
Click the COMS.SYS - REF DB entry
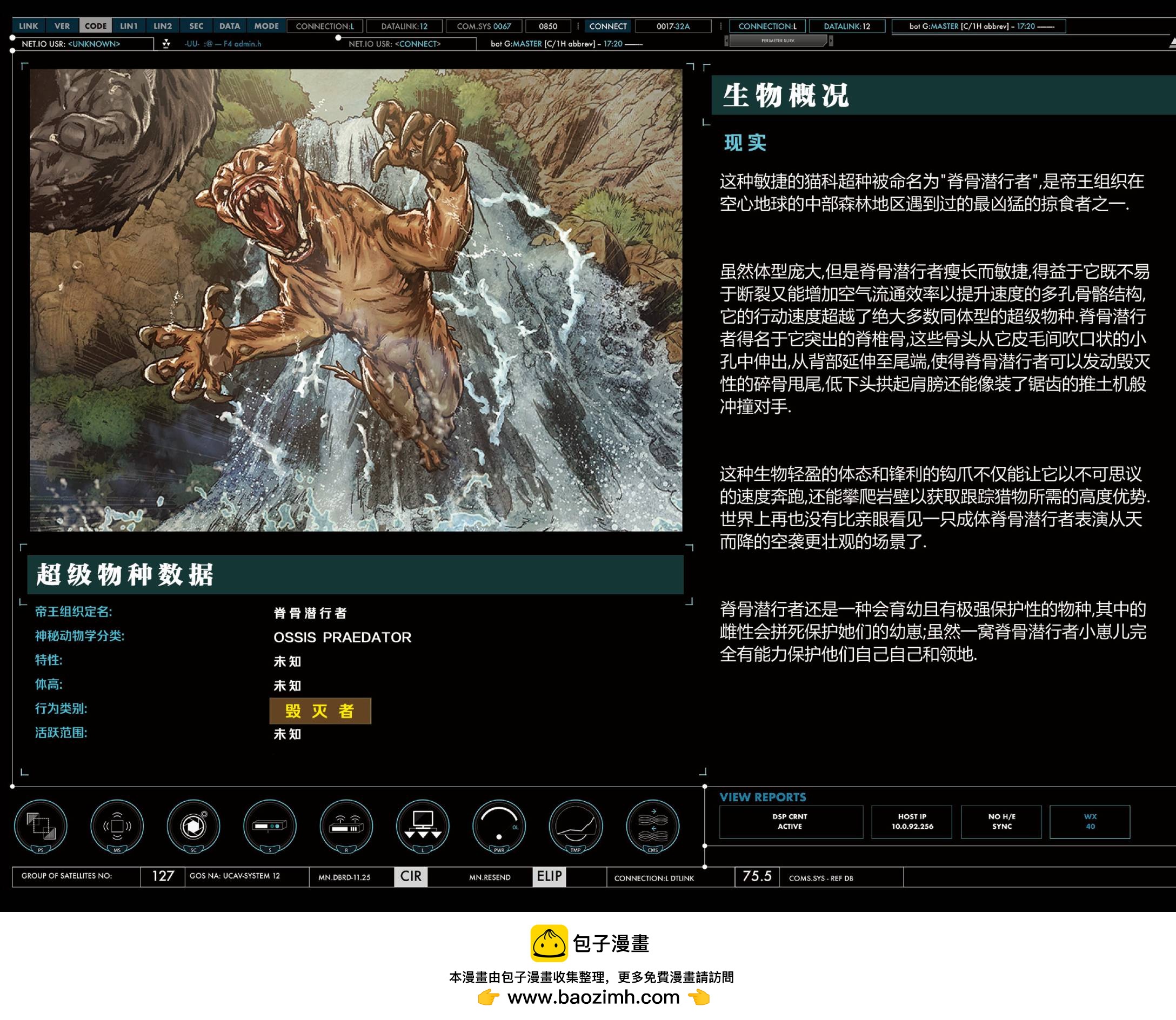pyautogui.click(x=820, y=878)
